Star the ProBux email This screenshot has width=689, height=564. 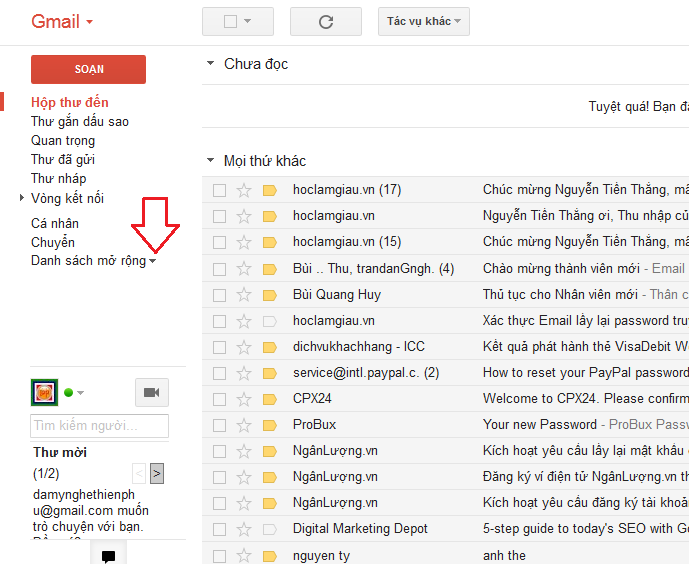coord(244,425)
